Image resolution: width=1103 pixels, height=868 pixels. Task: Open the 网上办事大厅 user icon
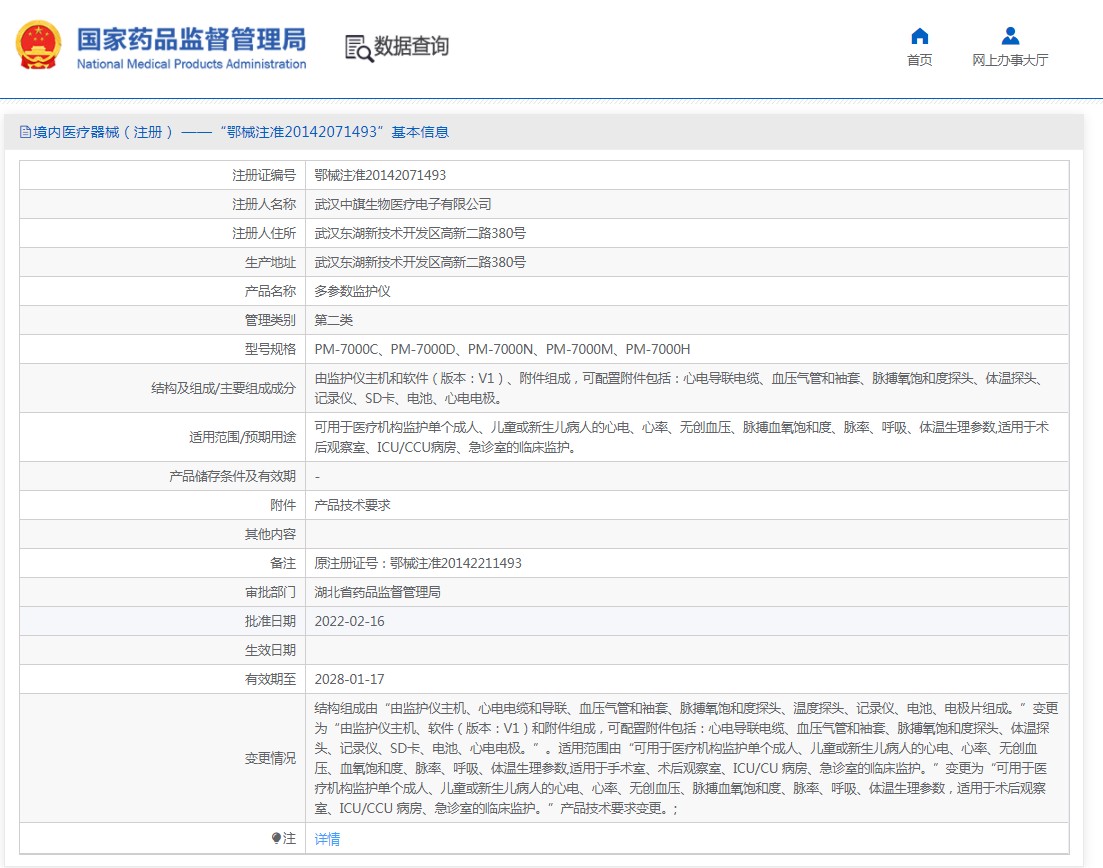coord(1010,36)
